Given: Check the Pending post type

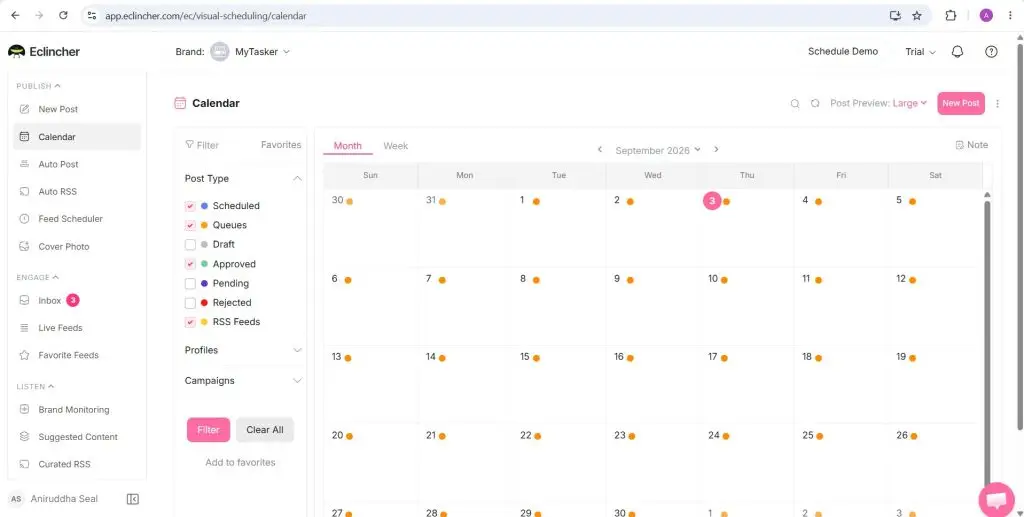Looking at the screenshot, I should pos(190,283).
